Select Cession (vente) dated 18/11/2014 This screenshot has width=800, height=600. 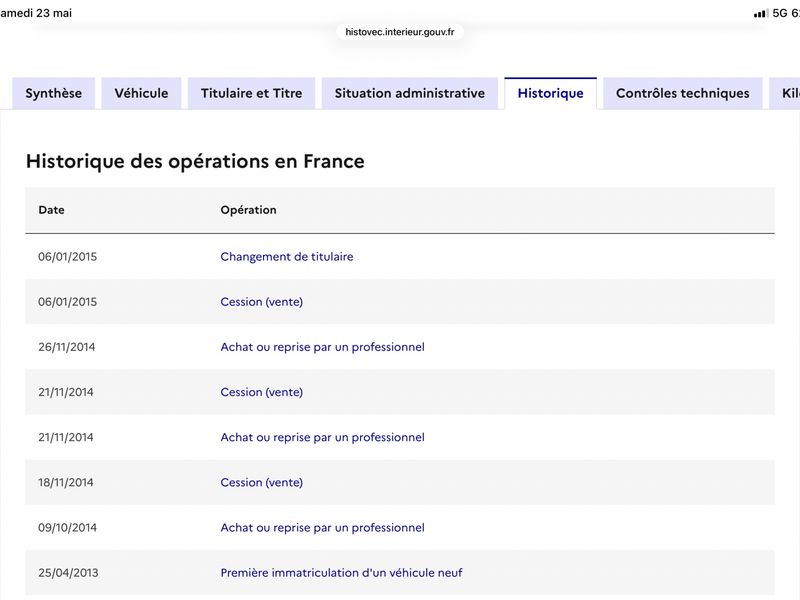[262, 483]
